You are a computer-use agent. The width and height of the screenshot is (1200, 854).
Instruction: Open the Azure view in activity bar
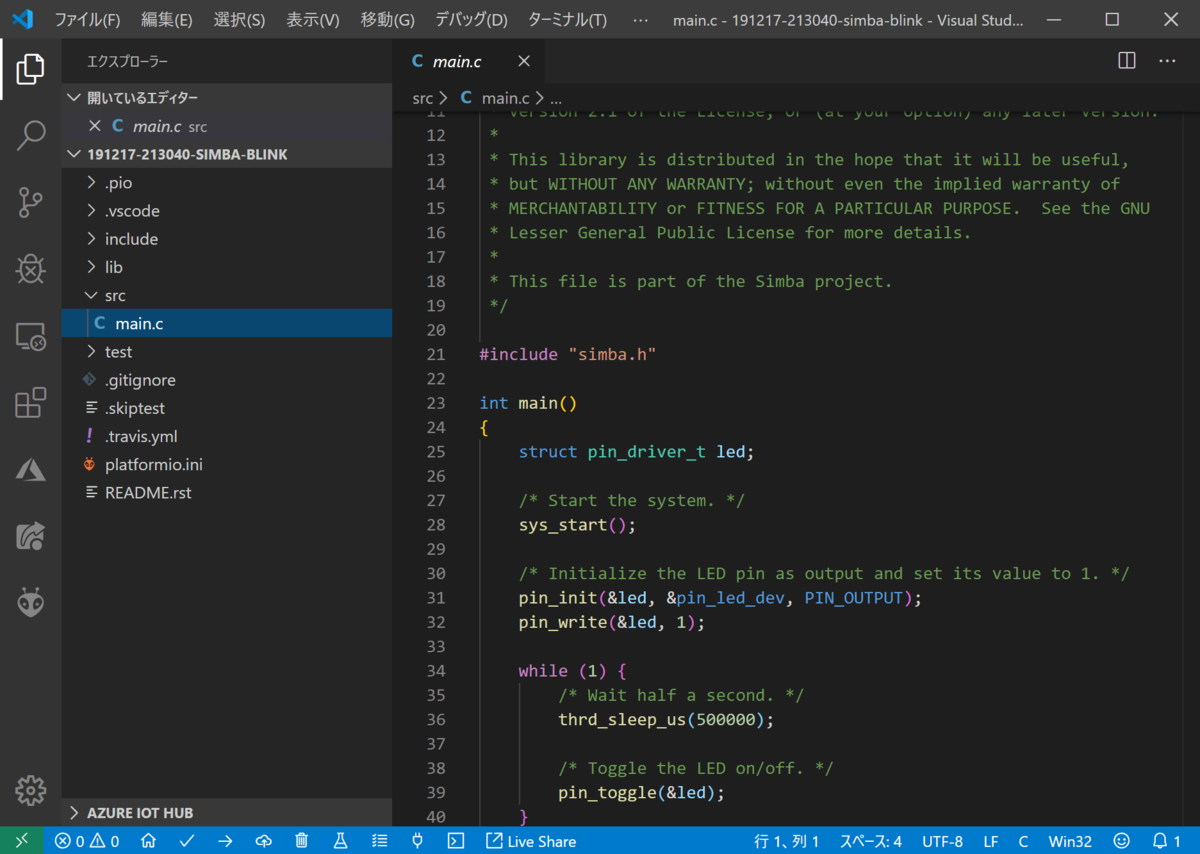pyautogui.click(x=31, y=470)
